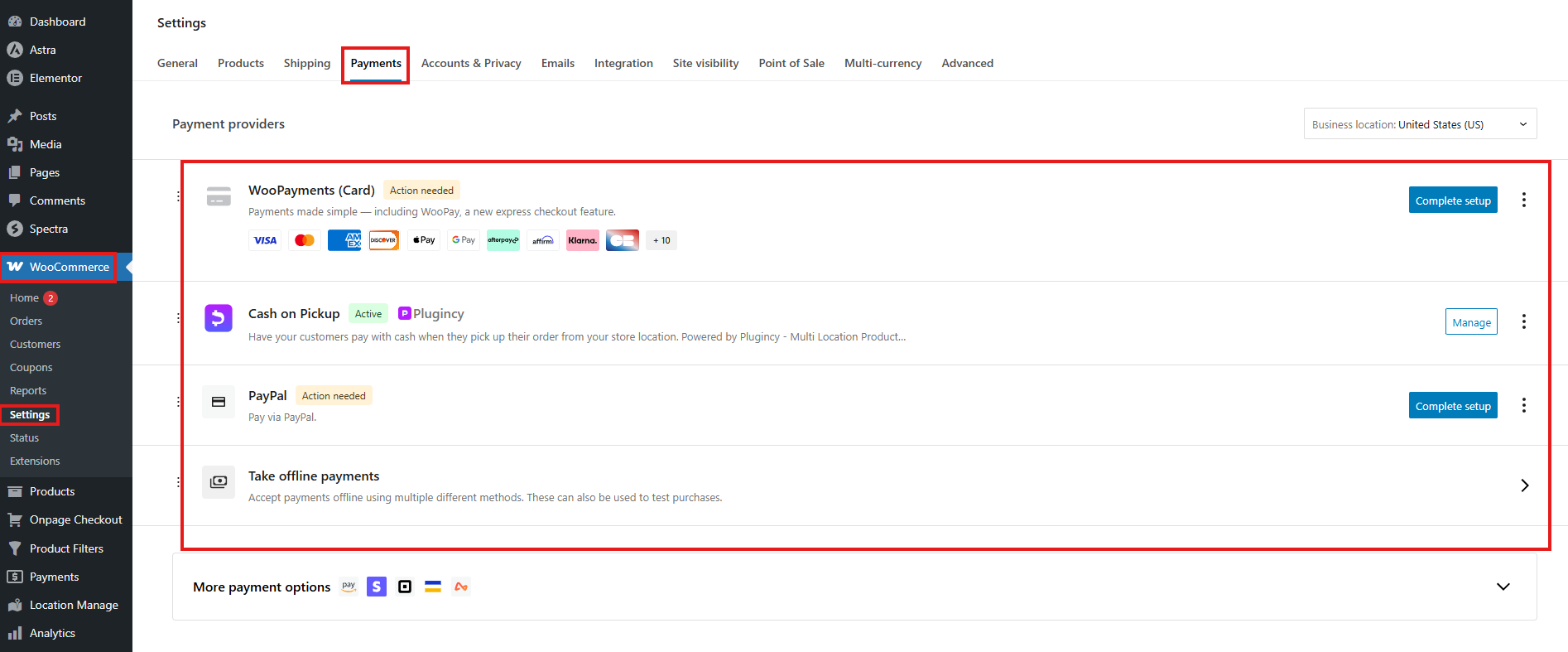Click the Square icon in More payment options
The image size is (1568, 652).
click(405, 587)
